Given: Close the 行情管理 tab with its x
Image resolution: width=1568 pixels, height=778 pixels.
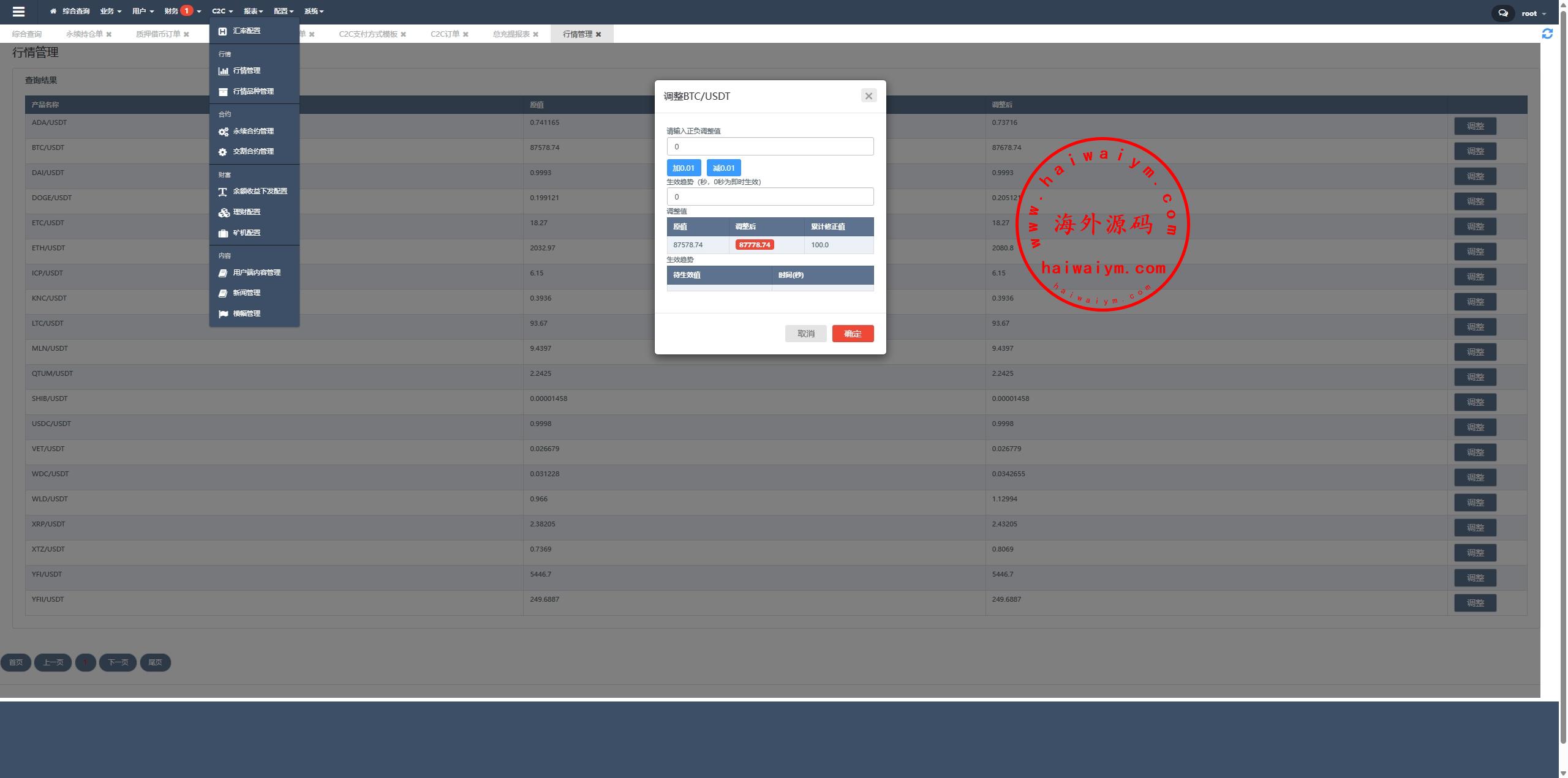Looking at the screenshot, I should tap(598, 34).
